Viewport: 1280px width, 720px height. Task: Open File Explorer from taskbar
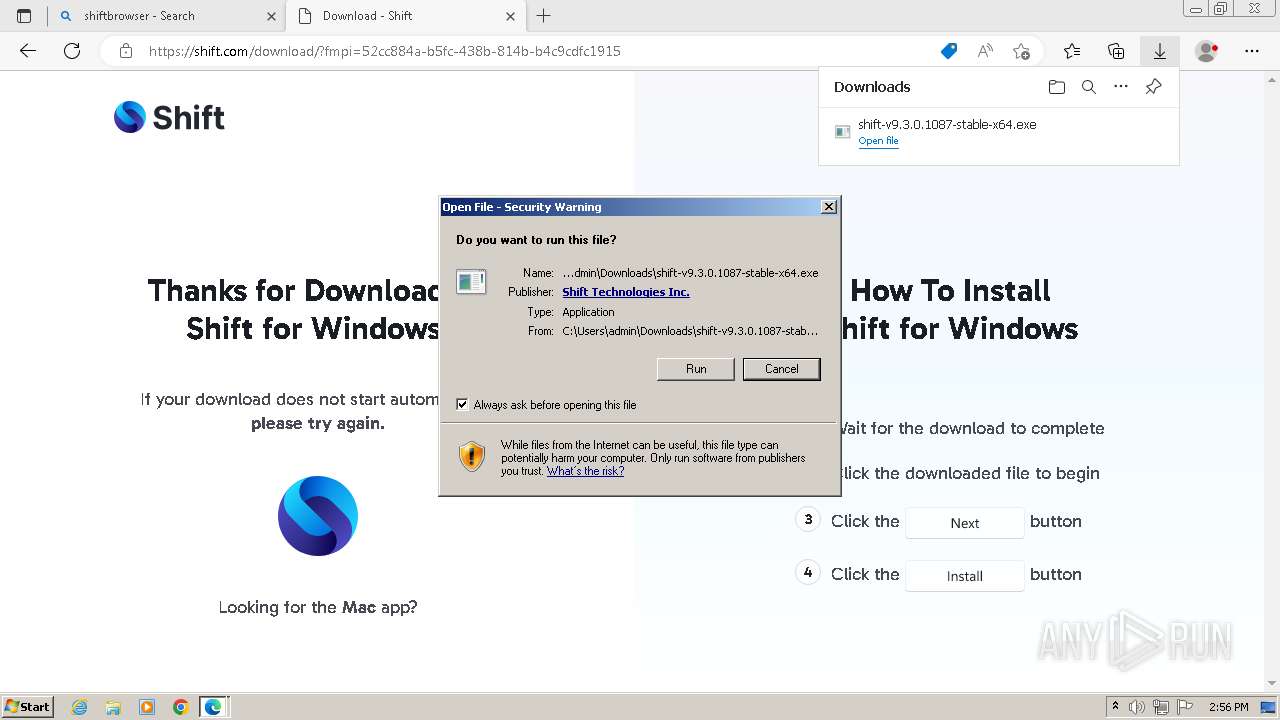click(113, 707)
